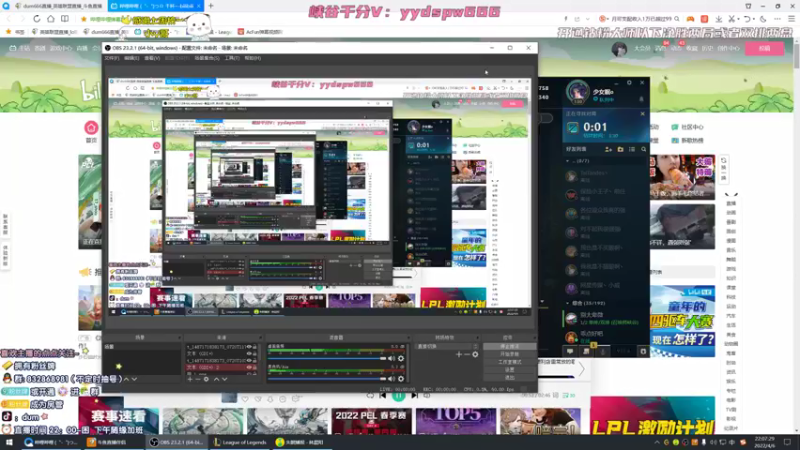Mute second audio mixer channel speaker

pyautogui.click(x=391, y=379)
